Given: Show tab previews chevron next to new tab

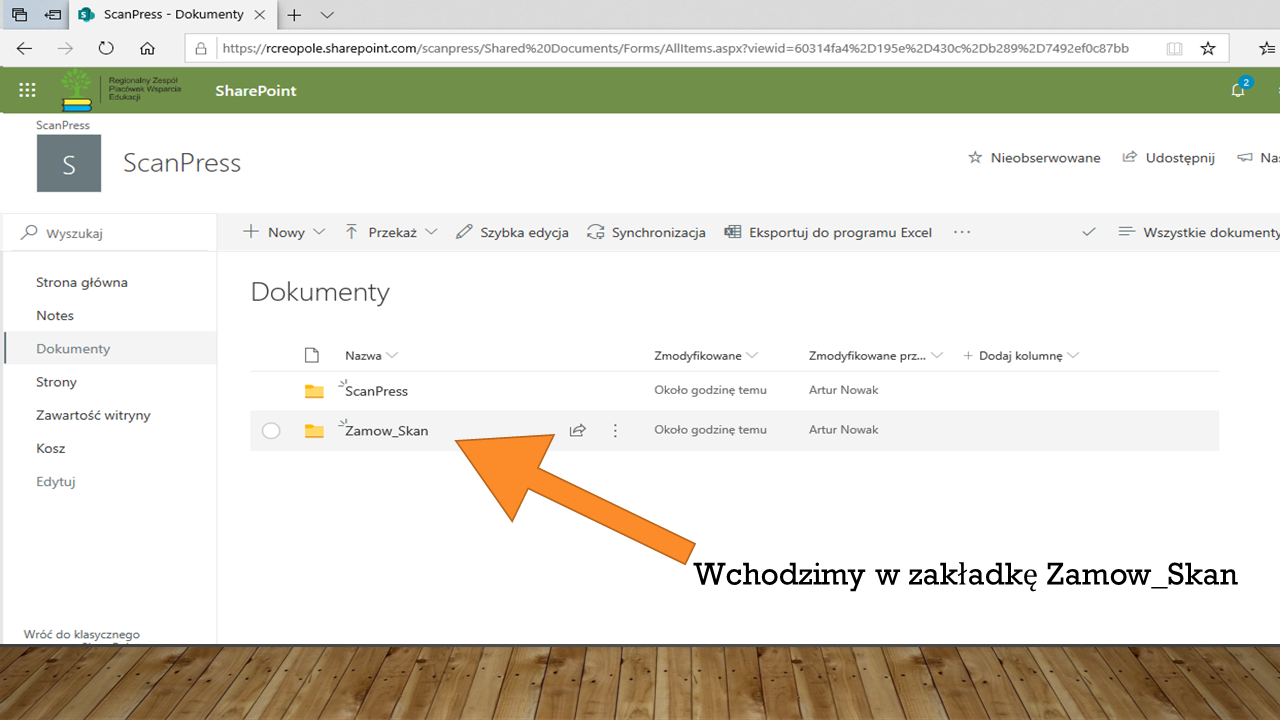Looking at the screenshot, I should (326, 15).
